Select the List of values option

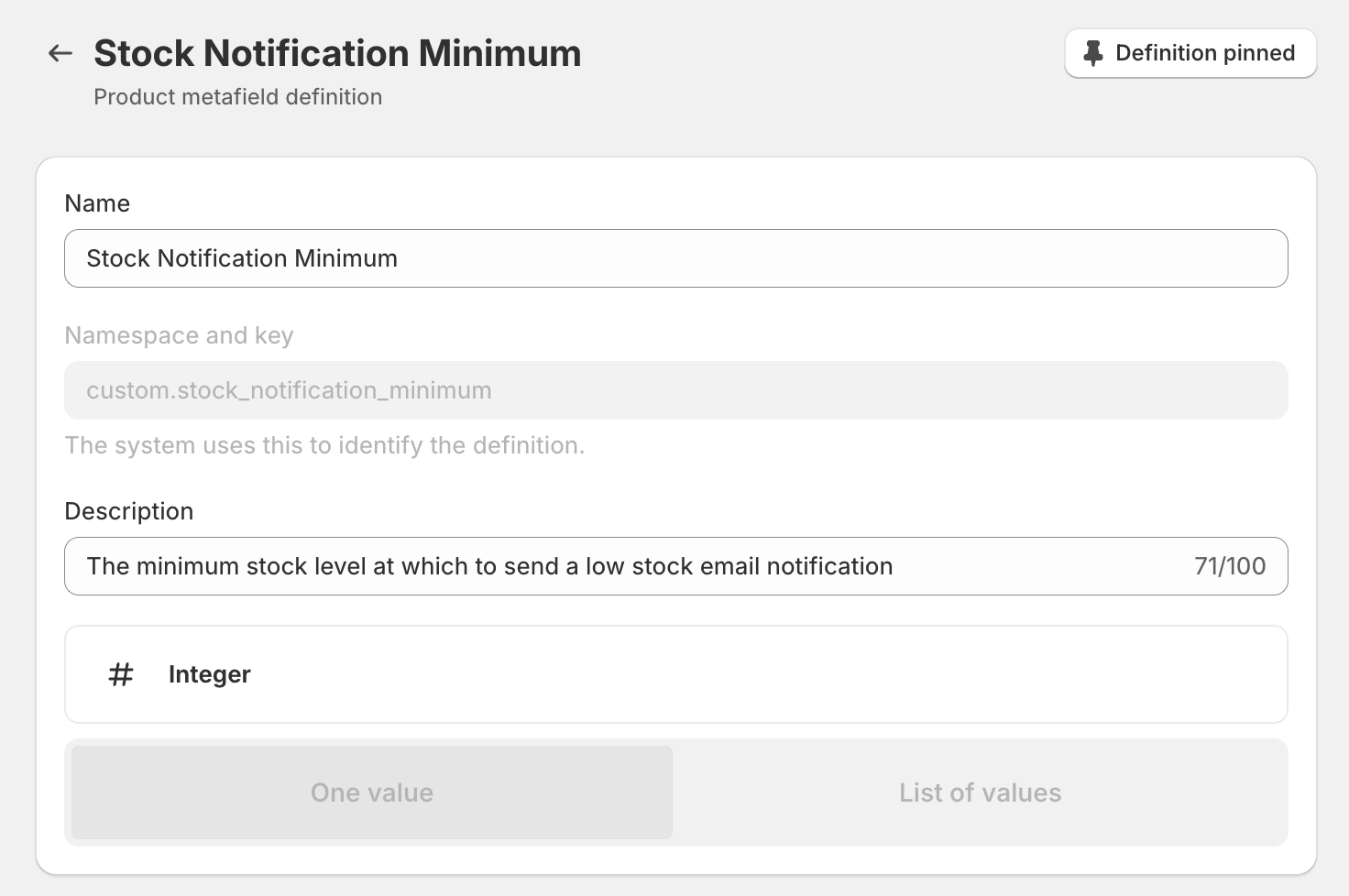(x=980, y=792)
